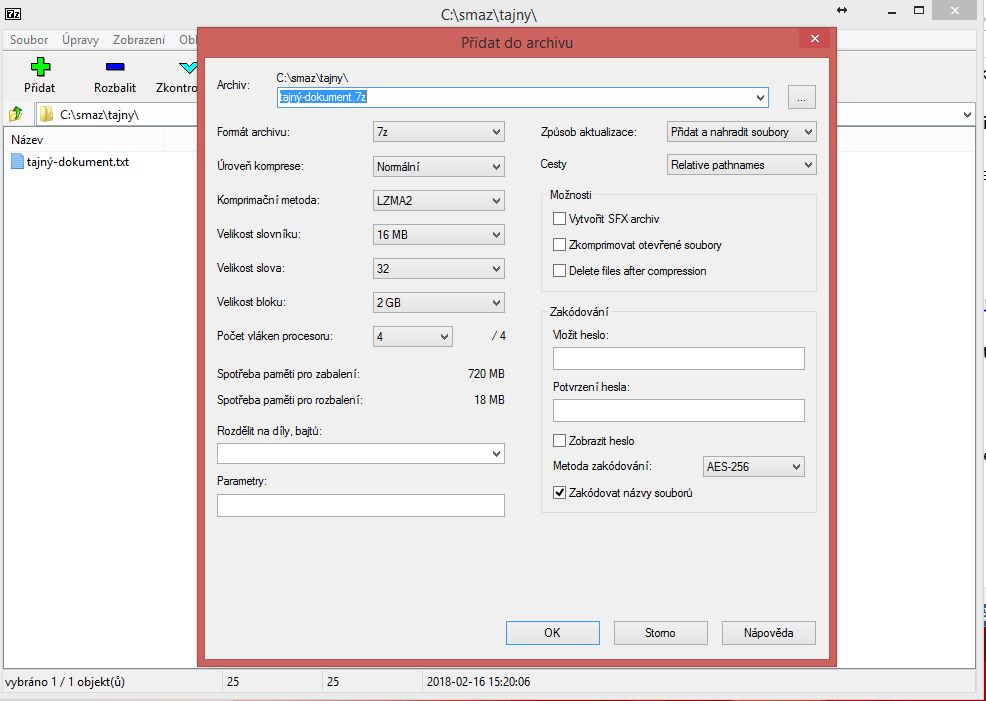The height and width of the screenshot is (701, 986).
Task: Click the folder icon in address bar
Action: pos(46,114)
